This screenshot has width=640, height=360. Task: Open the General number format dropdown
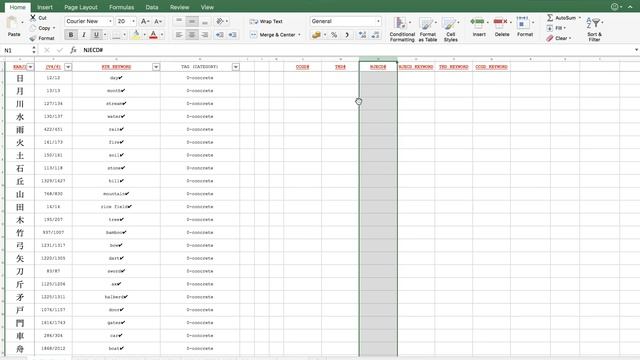pos(378,21)
